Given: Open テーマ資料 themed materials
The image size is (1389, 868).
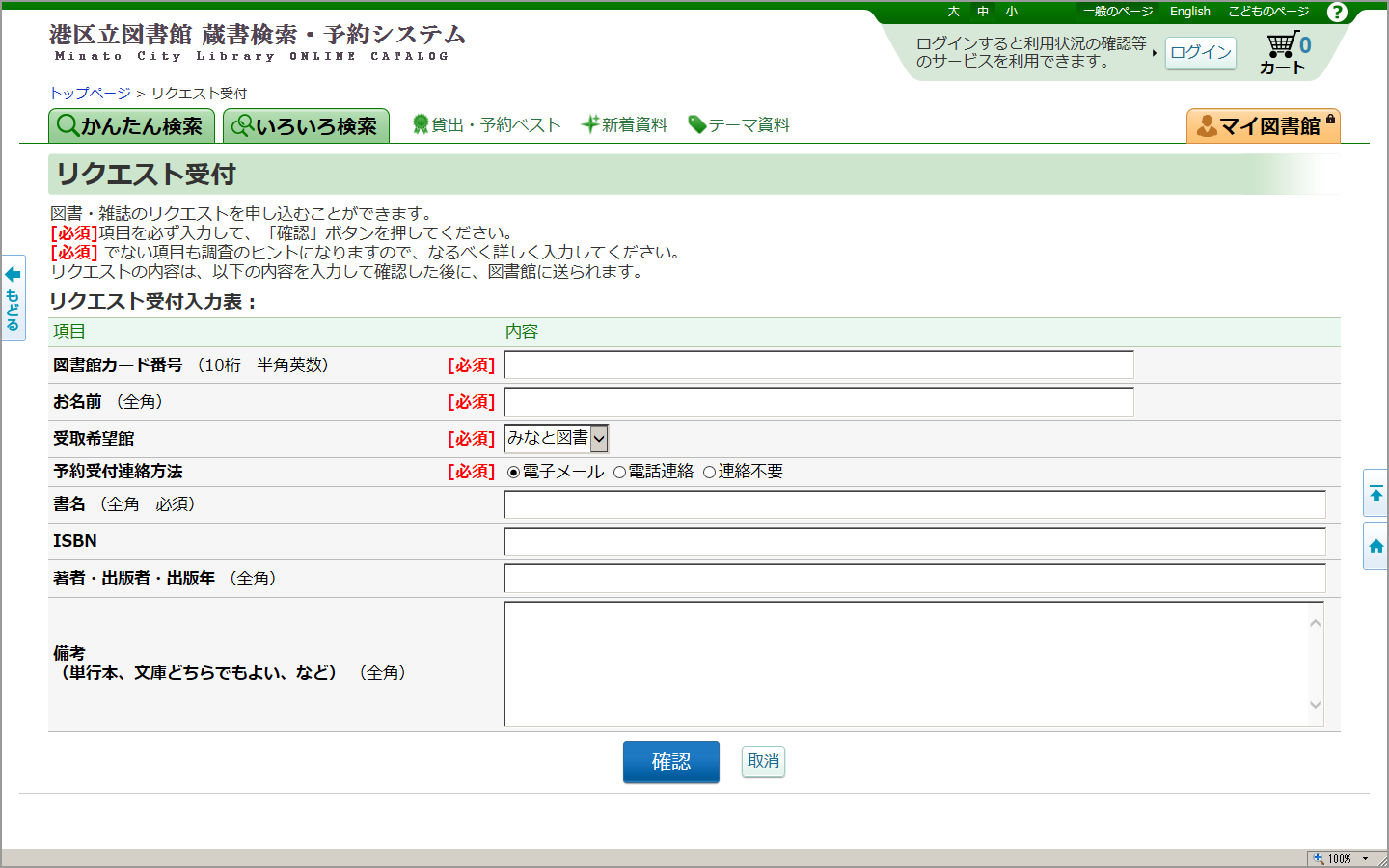Looking at the screenshot, I should point(739,124).
